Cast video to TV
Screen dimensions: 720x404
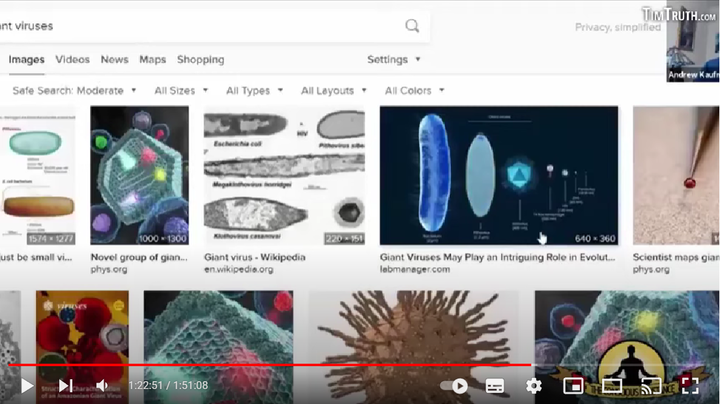click(x=651, y=386)
